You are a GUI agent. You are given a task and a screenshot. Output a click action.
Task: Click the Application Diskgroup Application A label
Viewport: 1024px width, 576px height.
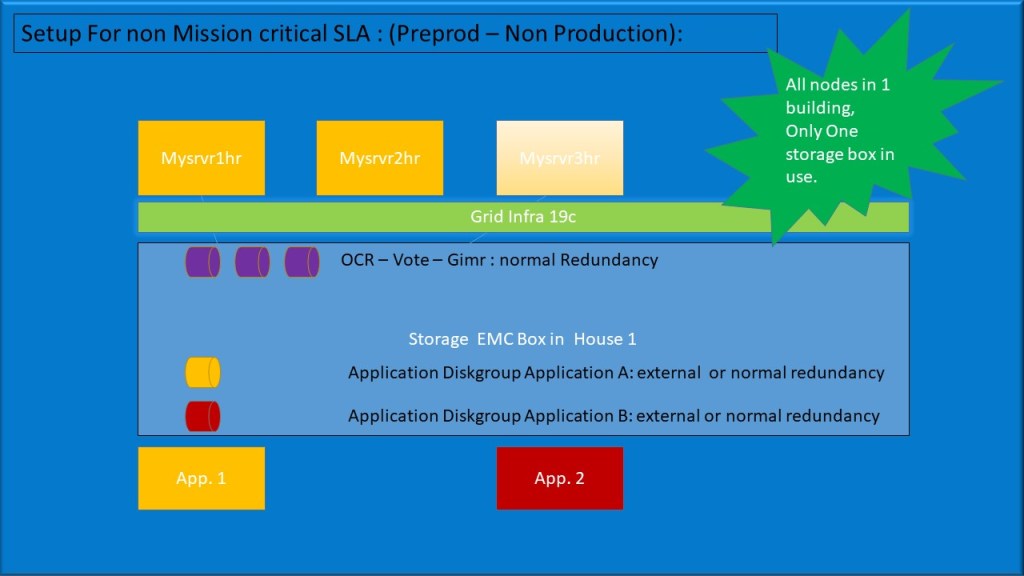[615, 373]
